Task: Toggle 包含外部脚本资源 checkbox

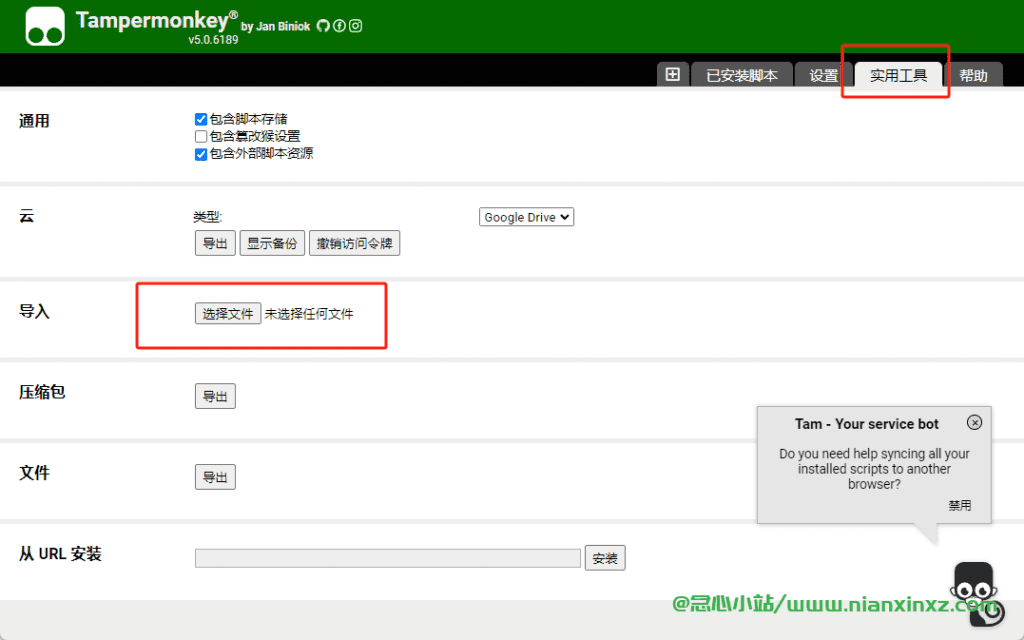Action: (x=201, y=154)
